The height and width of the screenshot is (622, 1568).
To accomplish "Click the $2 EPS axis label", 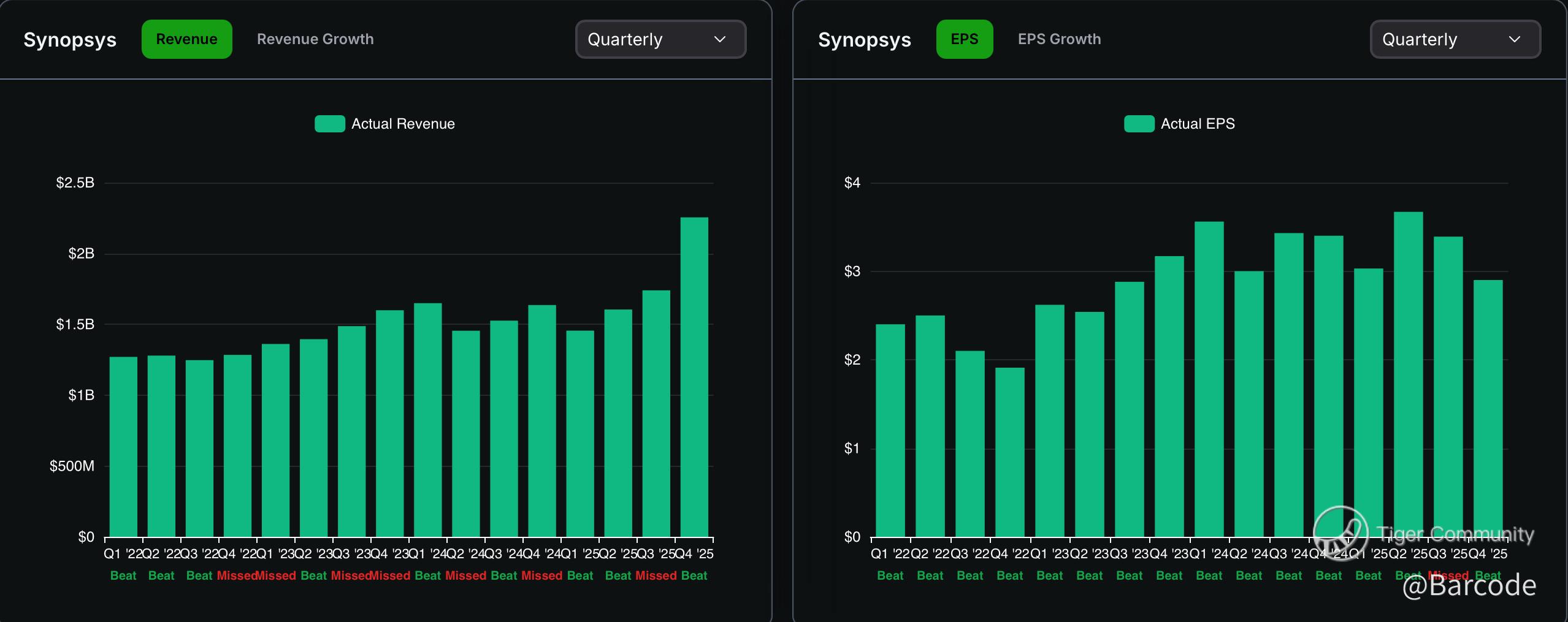I will pos(852,360).
